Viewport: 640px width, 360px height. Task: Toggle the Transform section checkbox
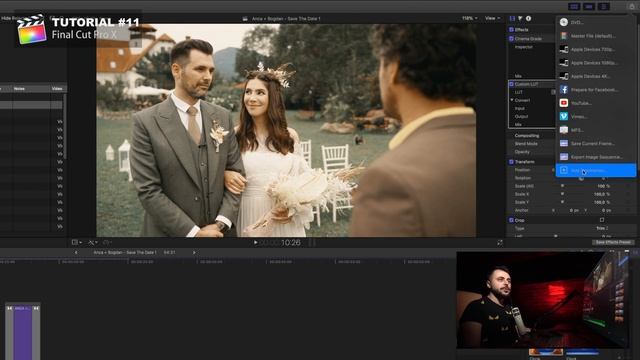pos(511,162)
